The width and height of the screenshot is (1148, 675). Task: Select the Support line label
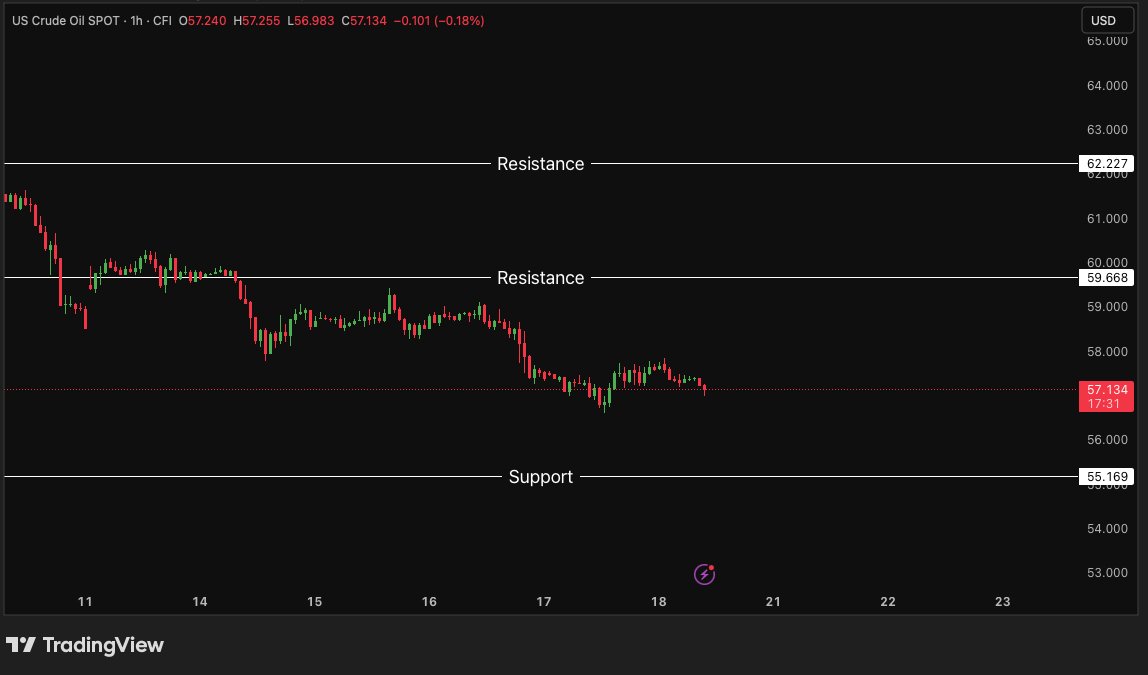[x=540, y=477]
